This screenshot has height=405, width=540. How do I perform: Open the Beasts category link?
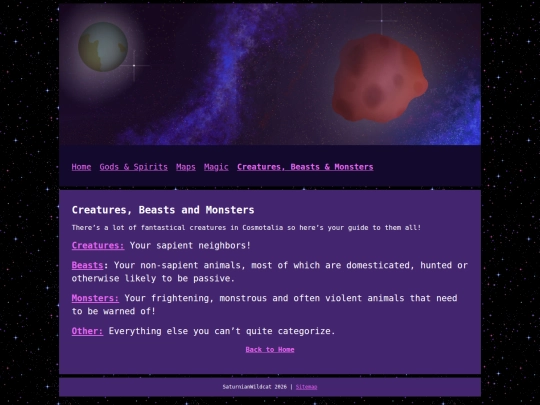click(x=87, y=265)
